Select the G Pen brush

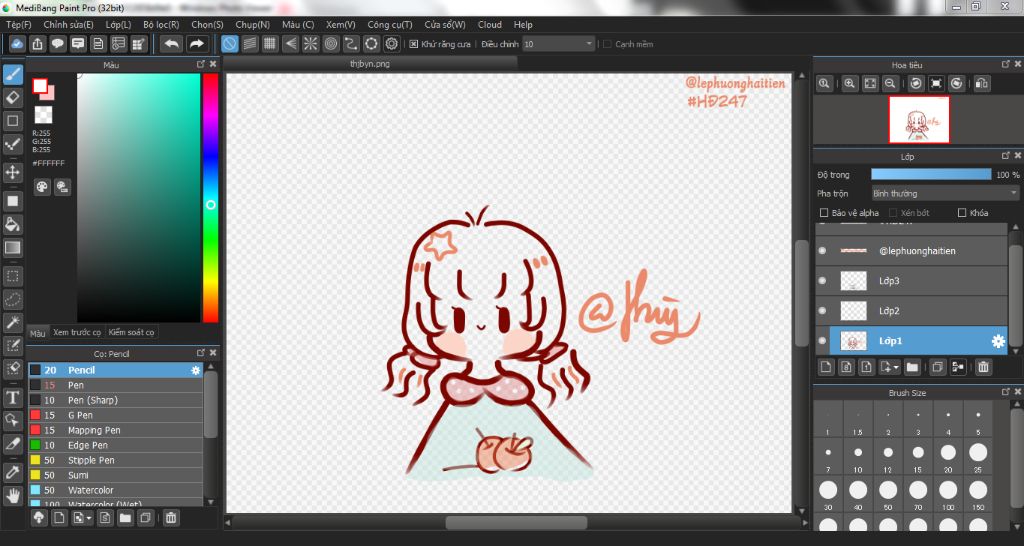click(115, 415)
